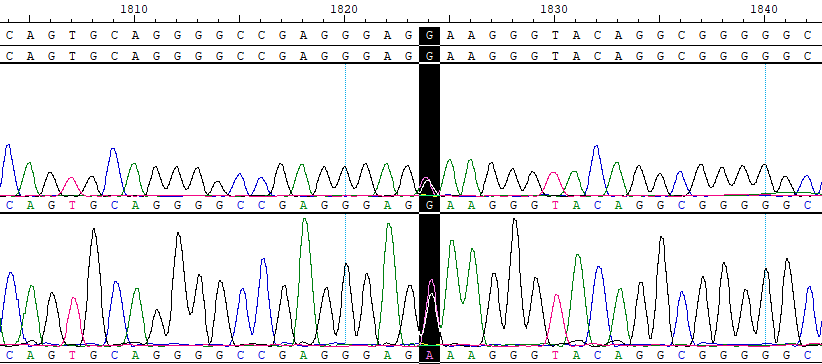Click the 1810 position label on ruler
This screenshot has width=822, height=364.
pos(134,9)
